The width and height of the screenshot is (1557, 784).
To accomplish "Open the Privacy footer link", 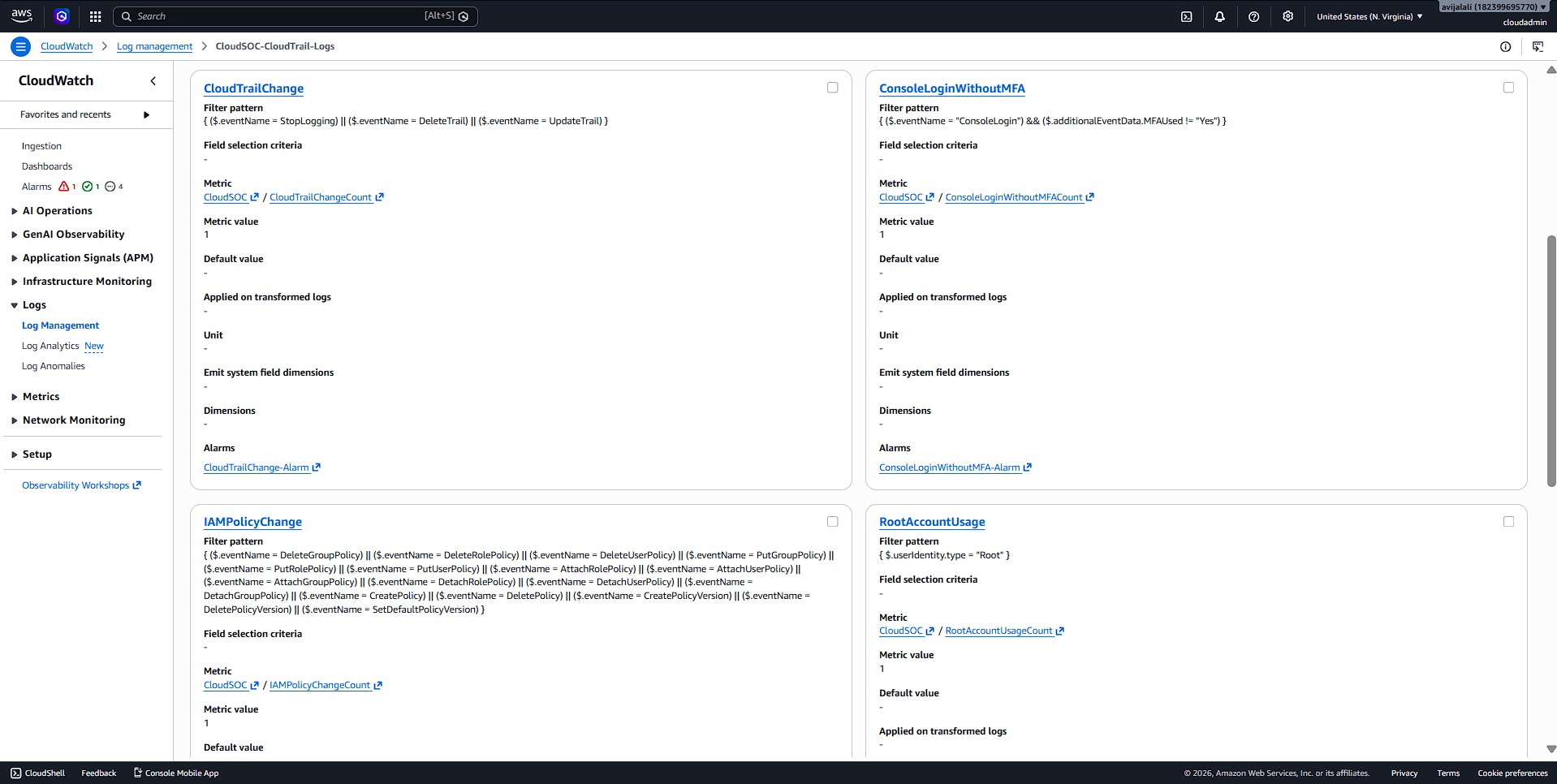I will pyautogui.click(x=1404, y=773).
